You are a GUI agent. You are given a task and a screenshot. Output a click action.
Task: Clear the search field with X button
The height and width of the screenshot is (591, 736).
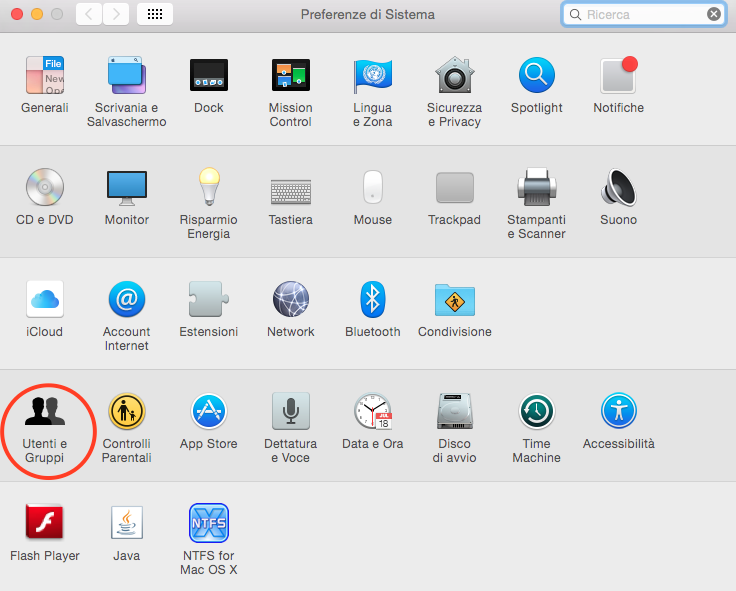[x=714, y=15]
